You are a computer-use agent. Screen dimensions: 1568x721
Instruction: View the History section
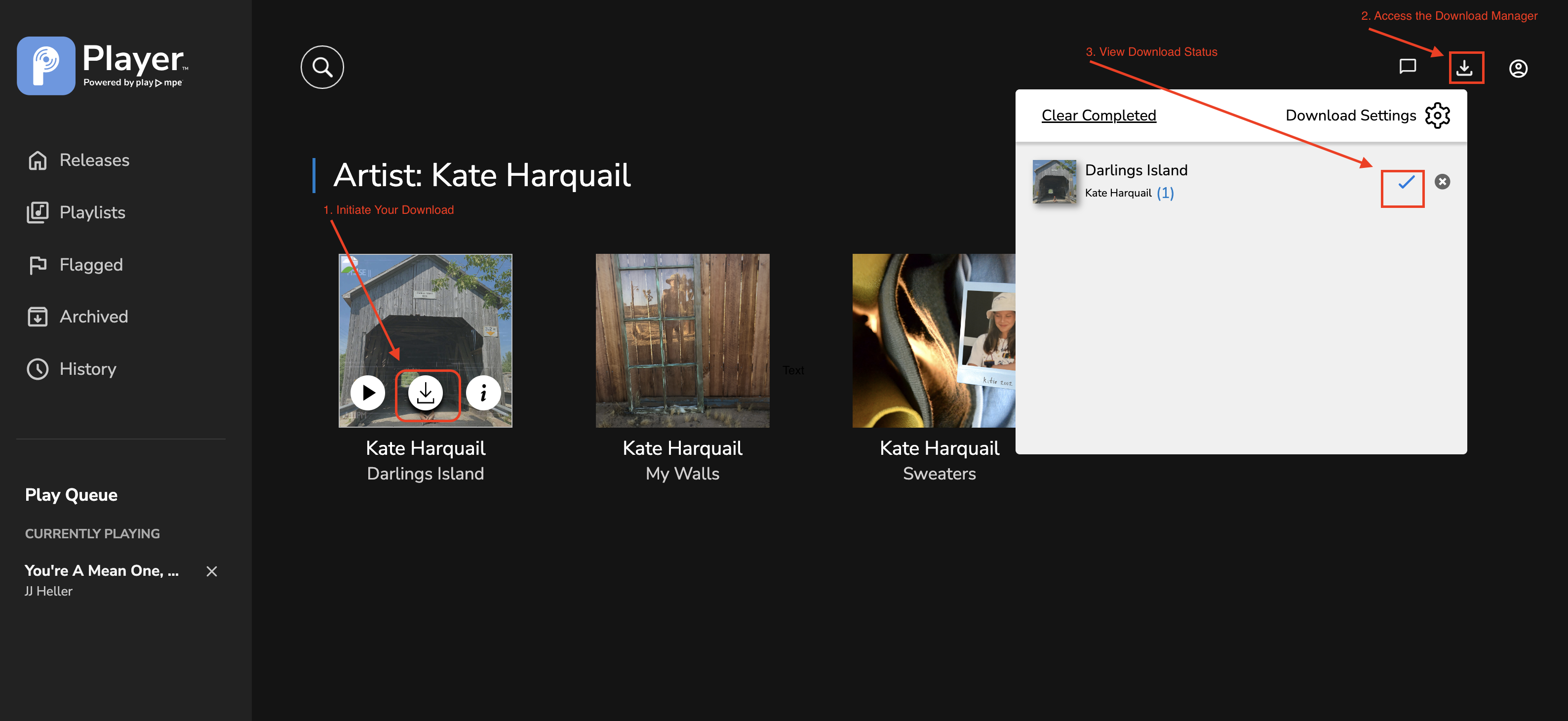pos(88,369)
